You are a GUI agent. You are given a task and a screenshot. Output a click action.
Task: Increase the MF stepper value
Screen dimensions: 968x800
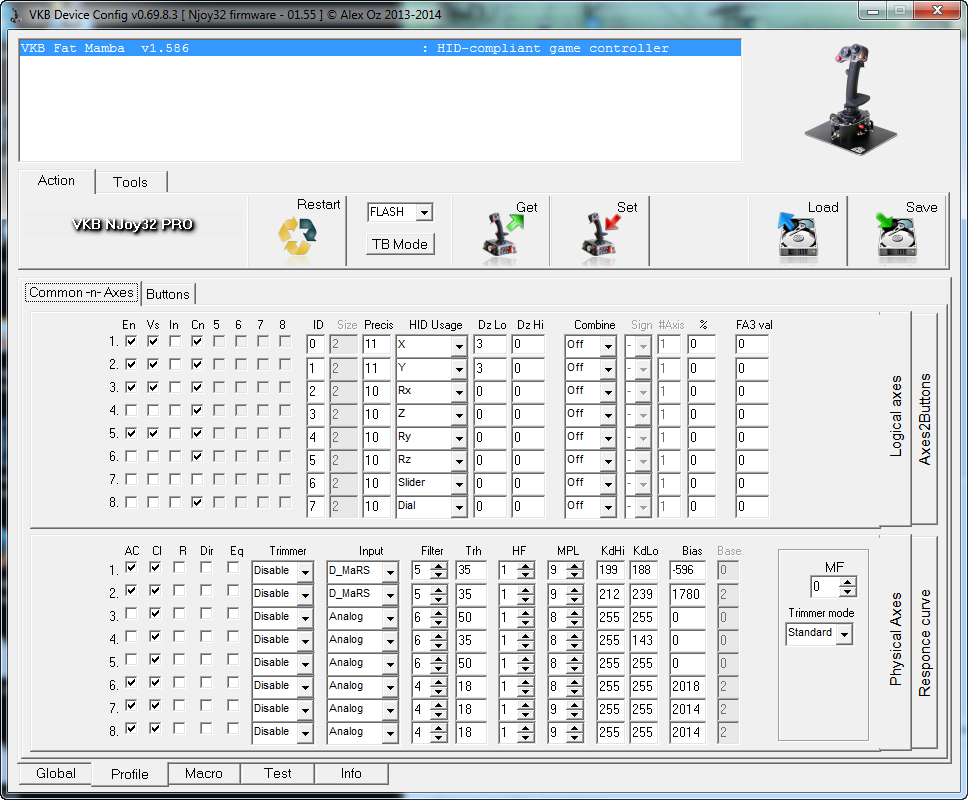point(849,582)
